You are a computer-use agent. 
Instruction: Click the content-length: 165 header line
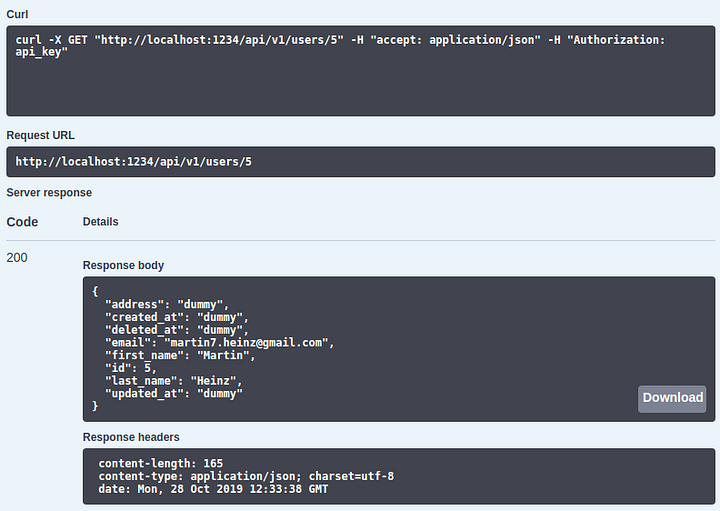coord(161,463)
